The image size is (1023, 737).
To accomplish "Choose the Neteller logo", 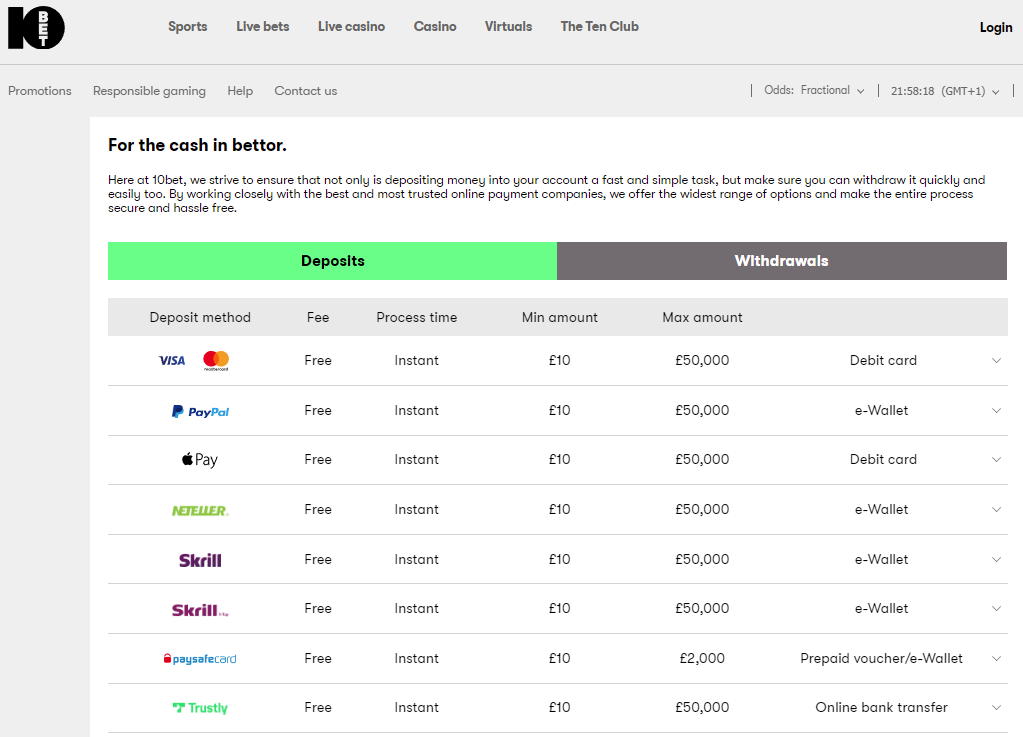I will point(200,511).
